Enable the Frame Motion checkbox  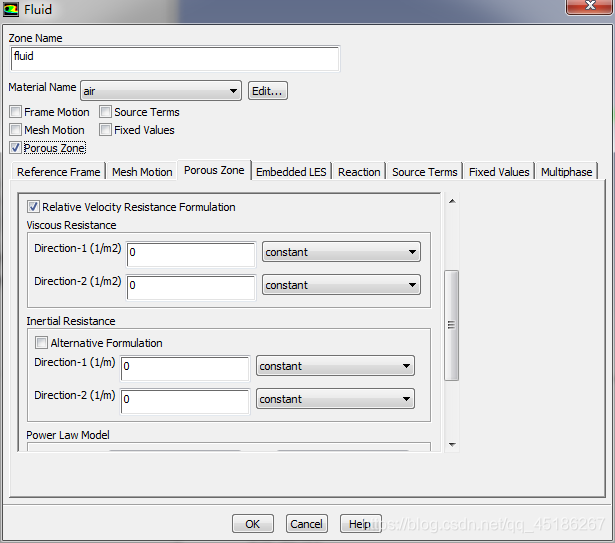point(15,112)
